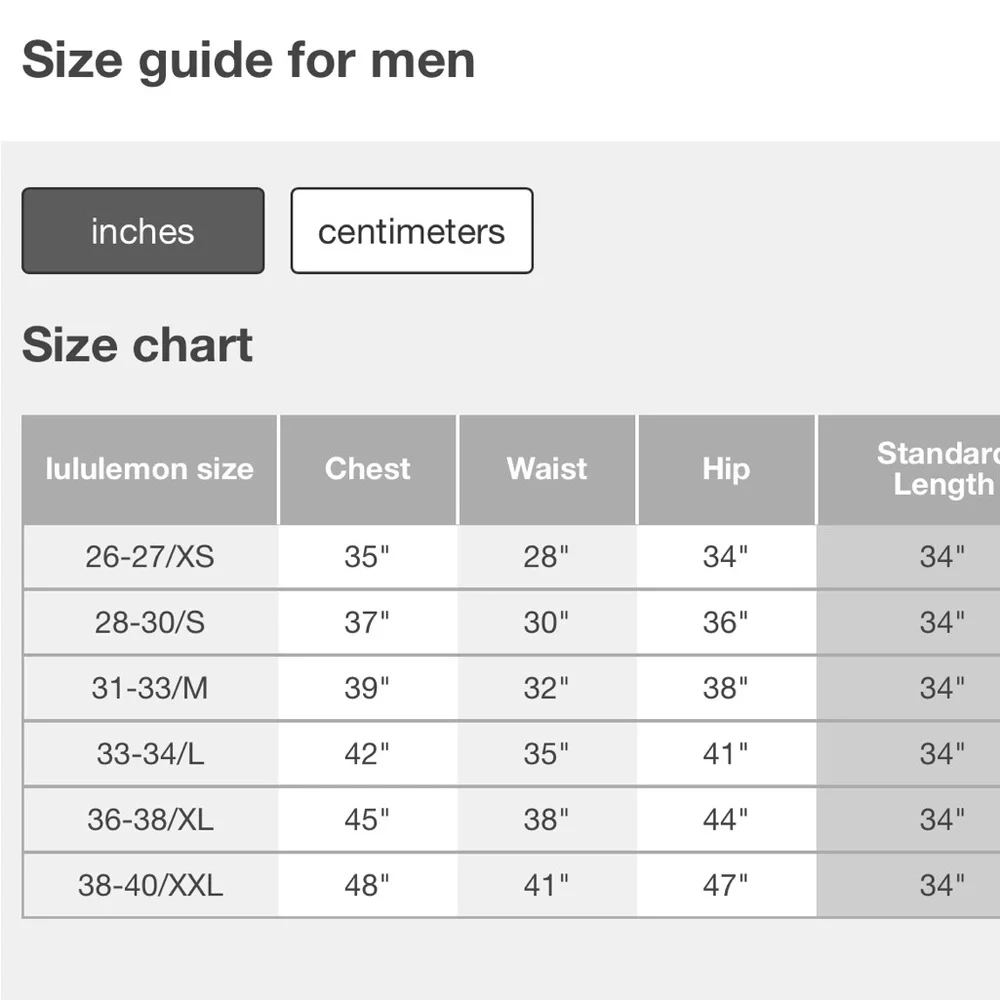Select the inches unit button

click(143, 231)
